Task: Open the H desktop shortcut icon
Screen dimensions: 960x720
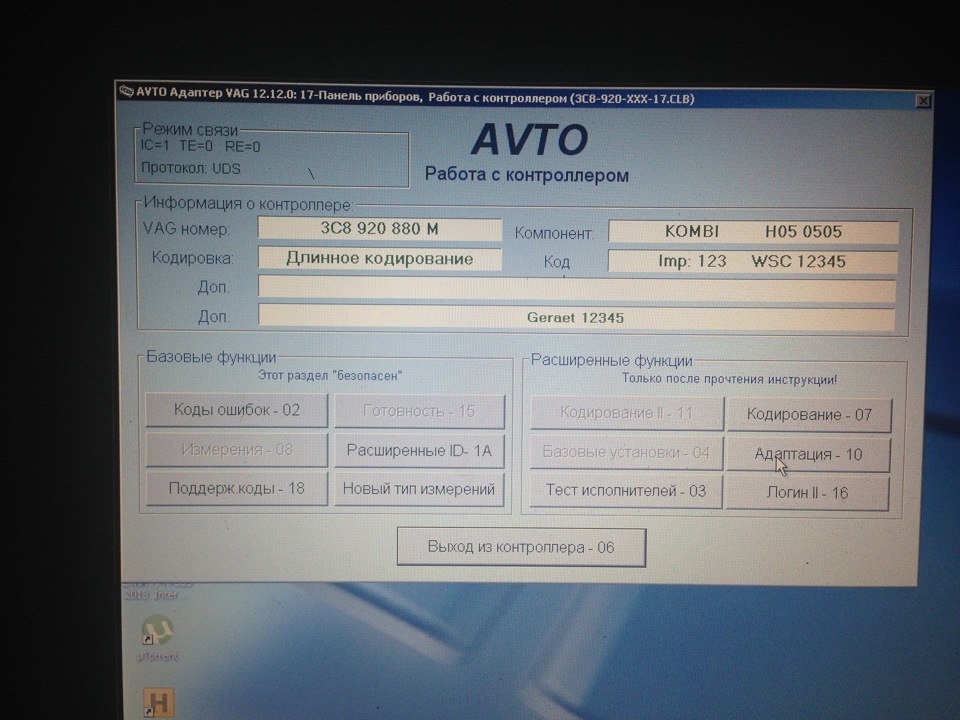Action: click(x=158, y=703)
